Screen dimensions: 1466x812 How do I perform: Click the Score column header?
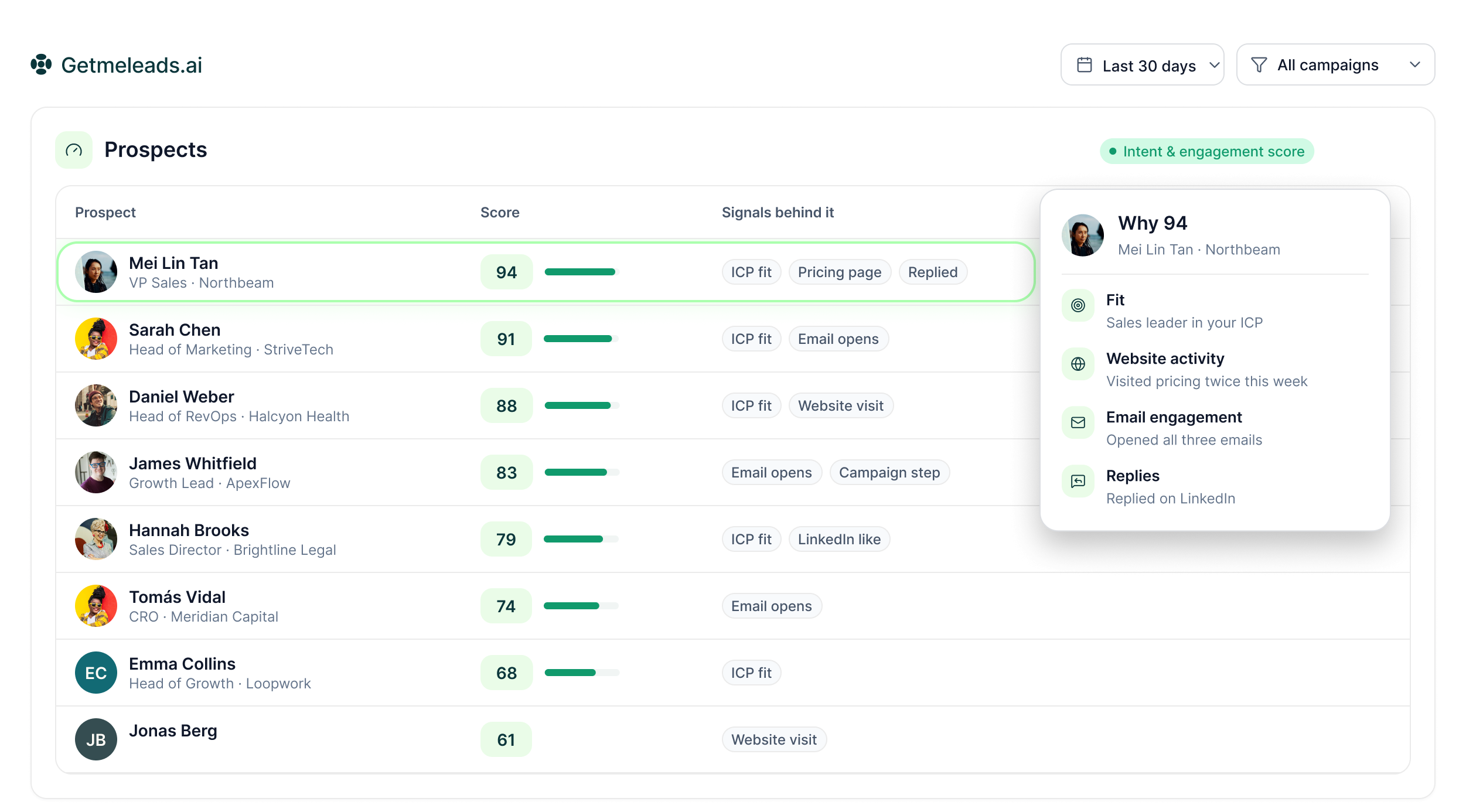500,213
